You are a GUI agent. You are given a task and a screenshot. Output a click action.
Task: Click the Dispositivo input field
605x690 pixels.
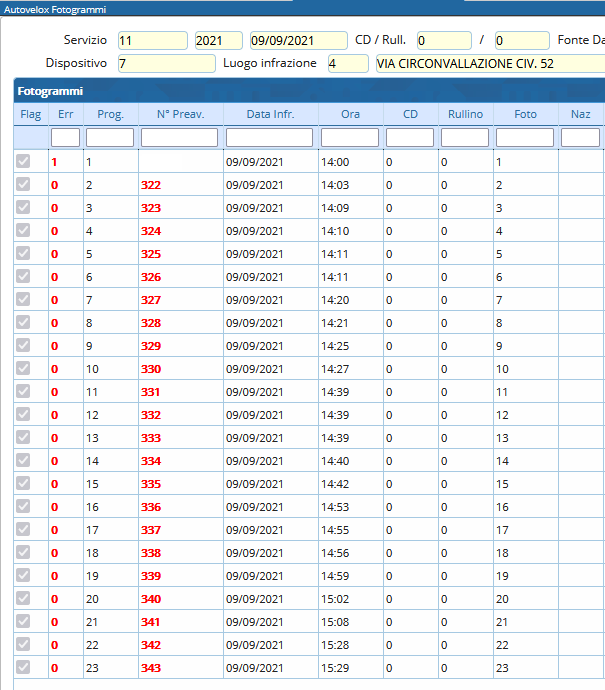[x=165, y=64]
